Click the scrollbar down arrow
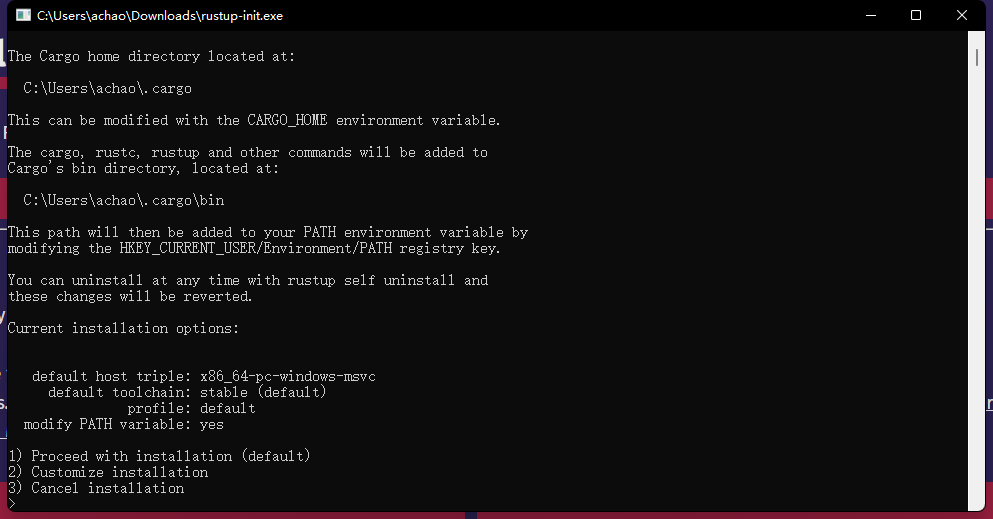 [978, 502]
